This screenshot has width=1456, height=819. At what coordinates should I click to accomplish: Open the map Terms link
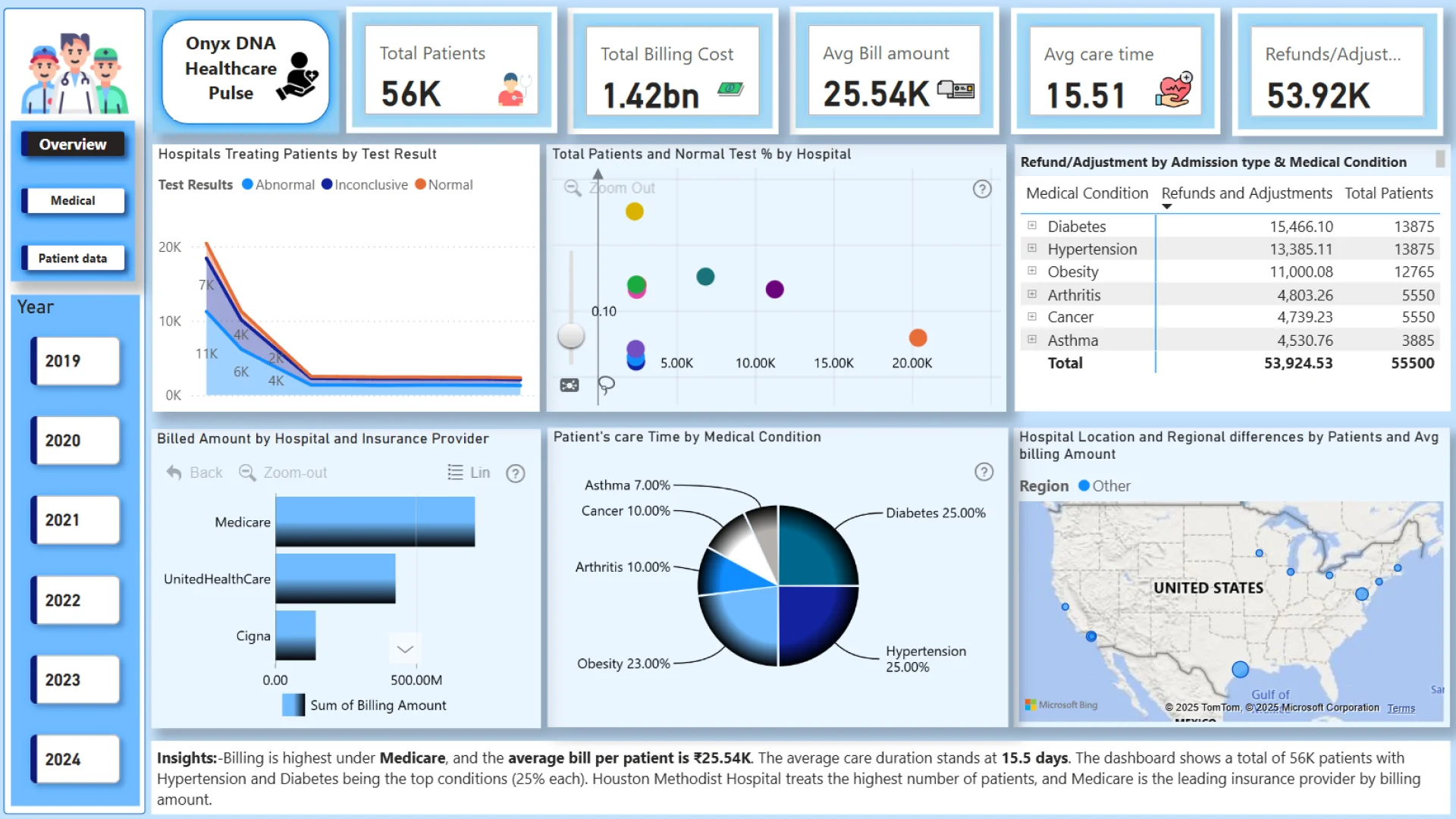tap(1401, 708)
